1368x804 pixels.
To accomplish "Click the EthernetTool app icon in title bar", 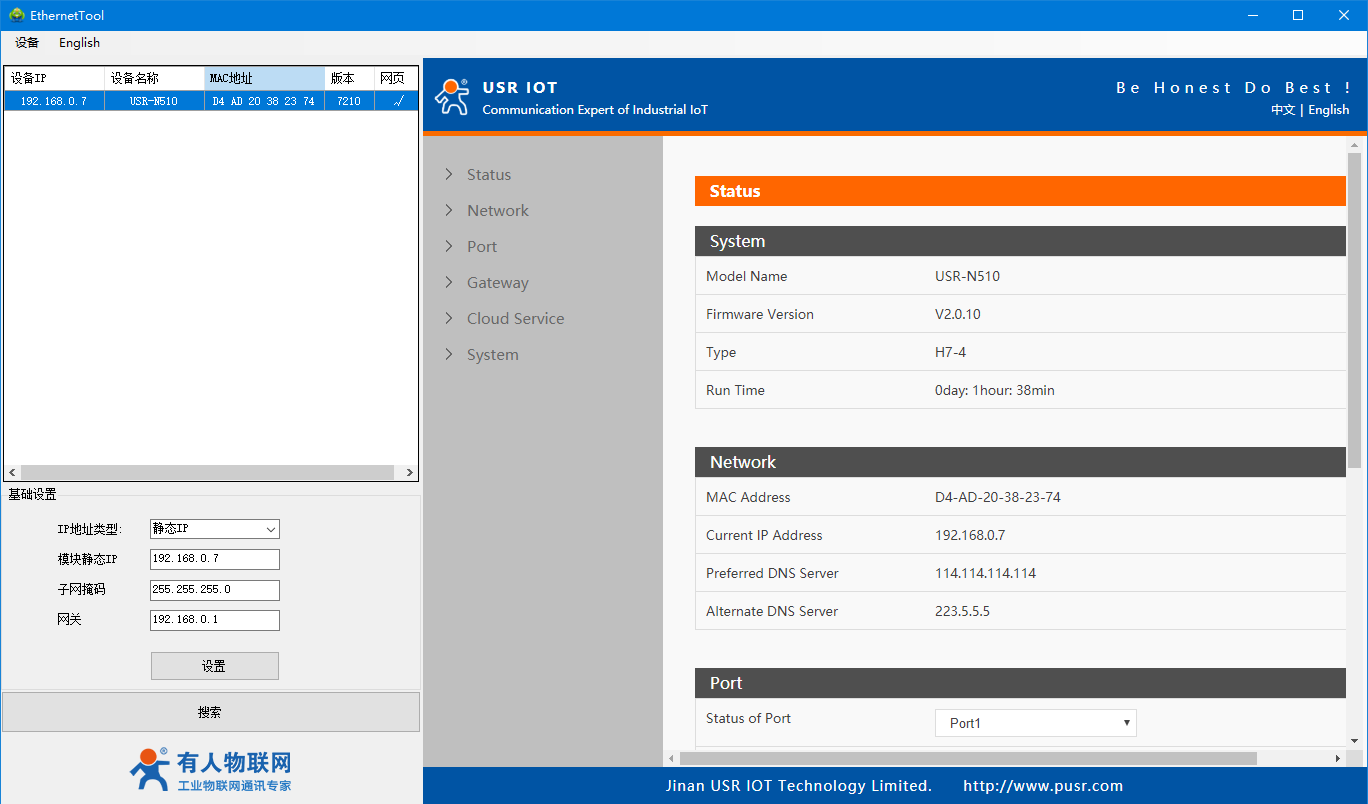I will pyautogui.click(x=16, y=15).
